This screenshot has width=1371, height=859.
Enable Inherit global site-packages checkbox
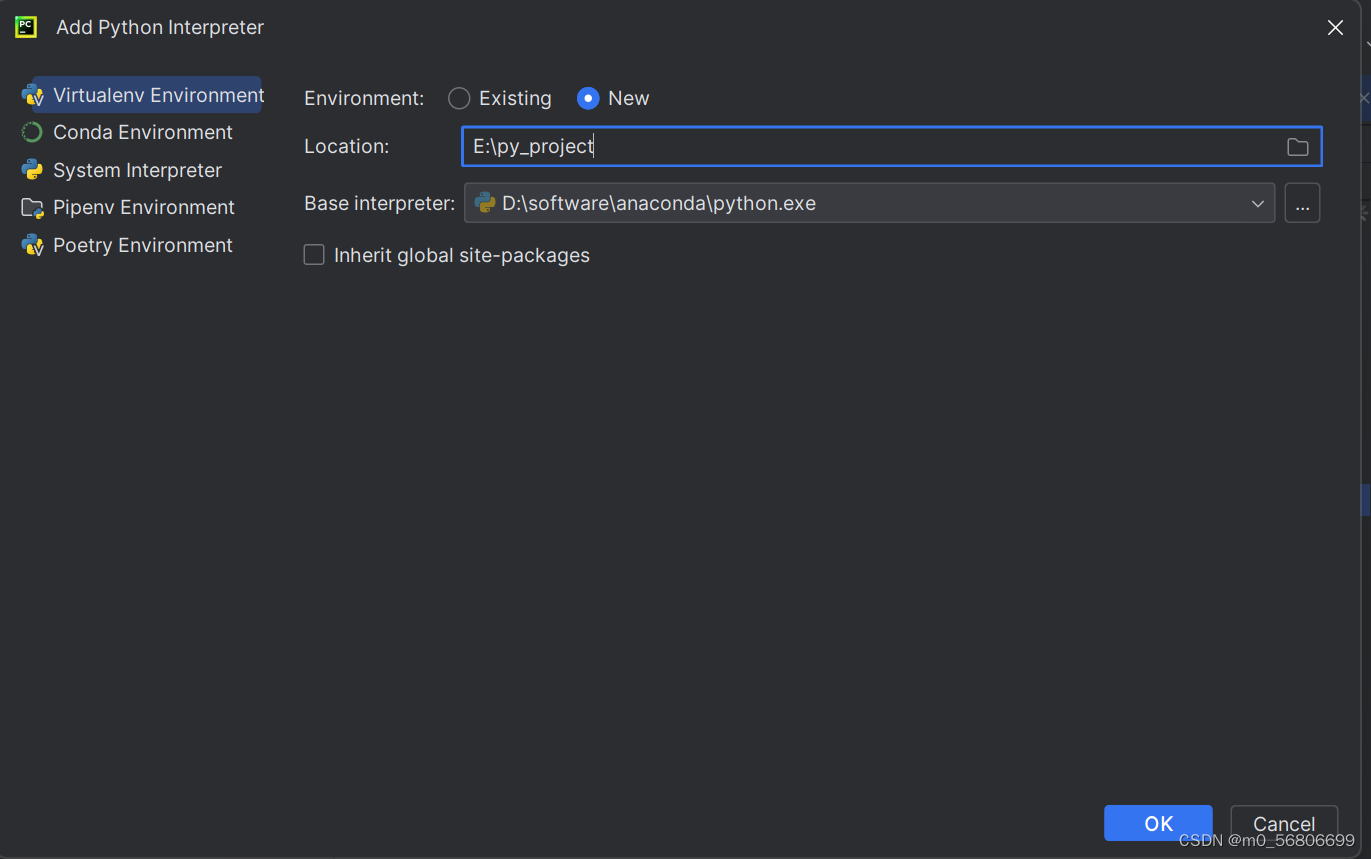pyautogui.click(x=314, y=255)
